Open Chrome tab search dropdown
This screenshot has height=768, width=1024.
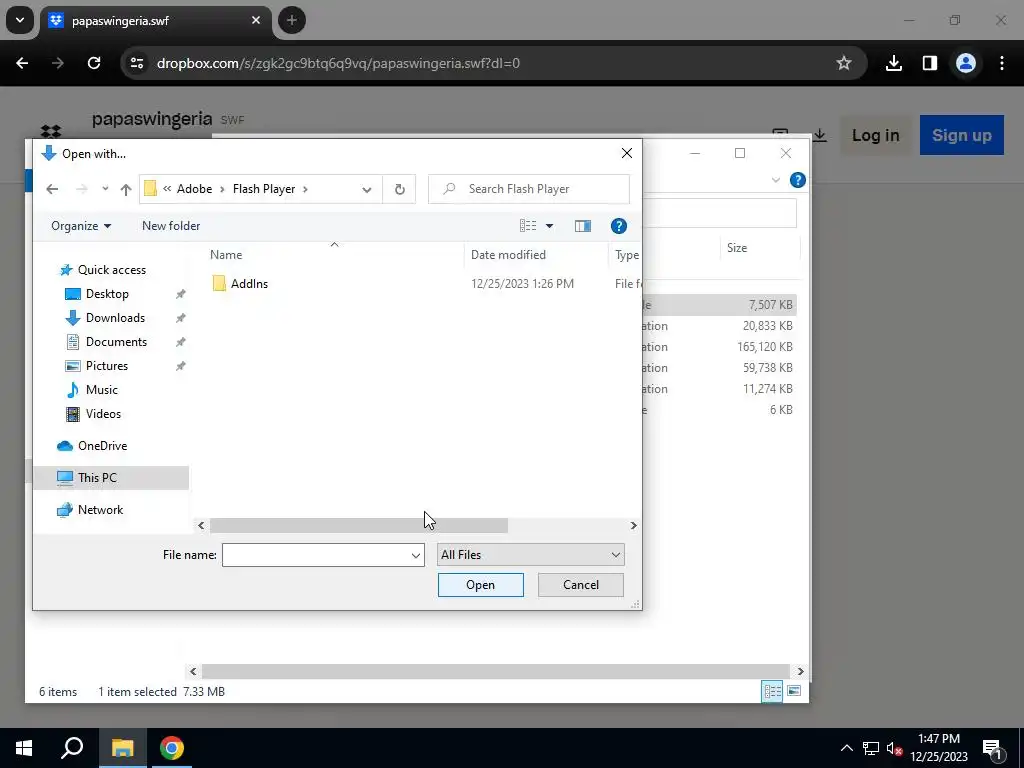pyautogui.click(x=20, y=20)
